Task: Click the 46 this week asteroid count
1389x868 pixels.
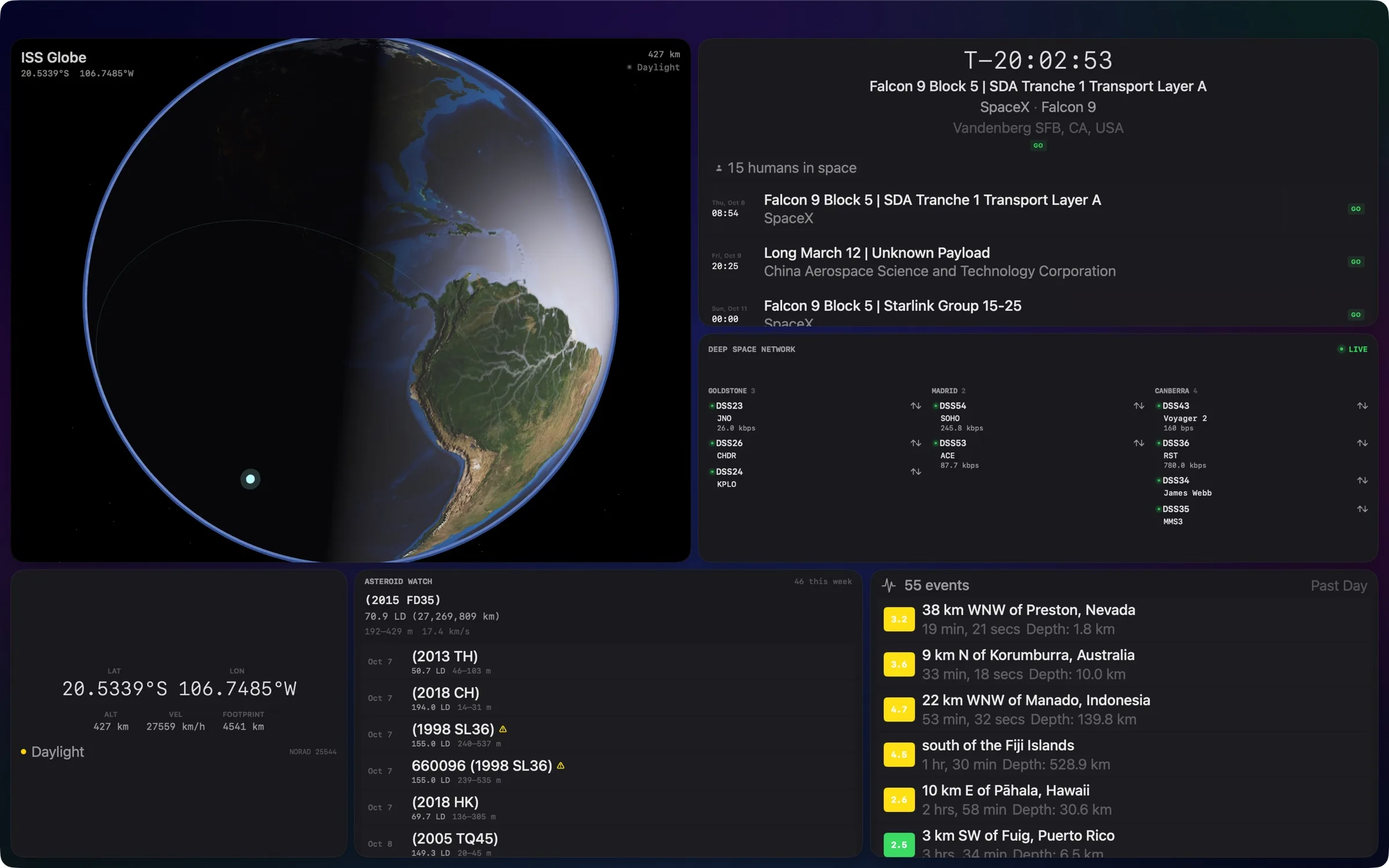Action: [x=823, y=581]
